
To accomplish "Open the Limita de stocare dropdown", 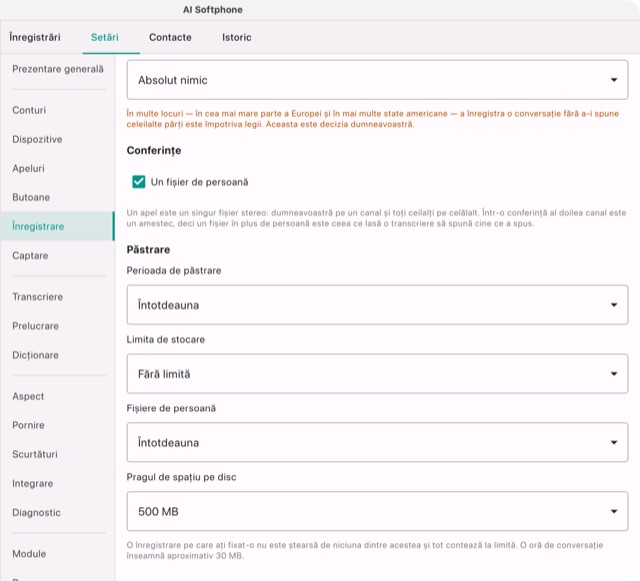I will tap(377, 374).
